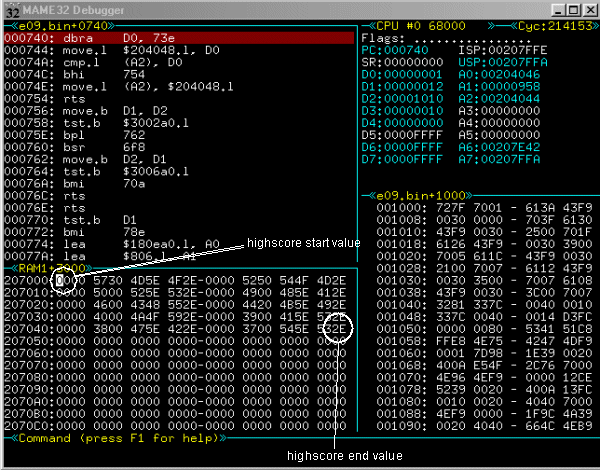The image size is (600, 470).
Task: Click the move.l $204048.l, D0 line
Action: (x=90, y=48)
